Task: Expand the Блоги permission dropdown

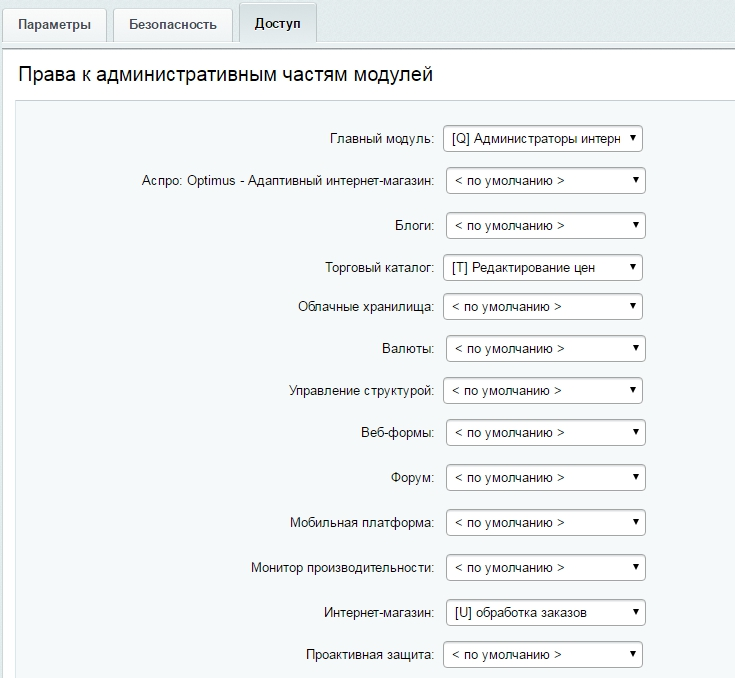Action: [546, 226]
